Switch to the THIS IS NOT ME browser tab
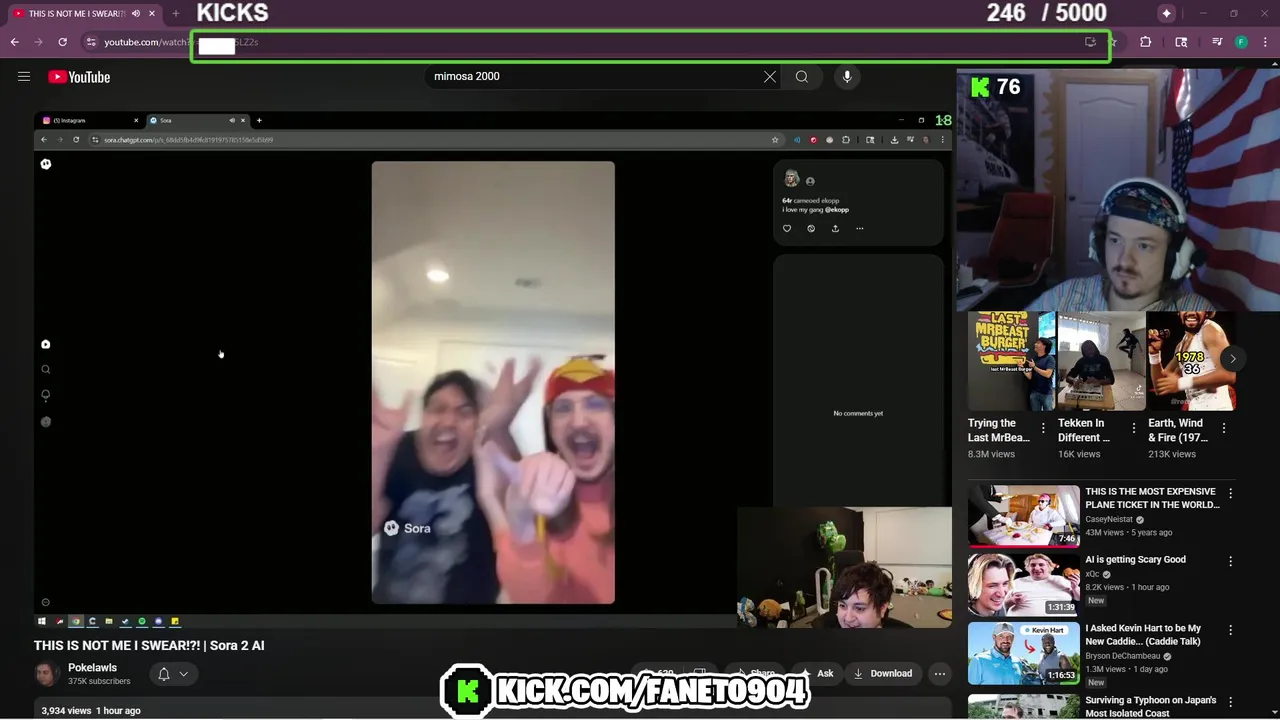1280x720 pixels. (76, 14)
